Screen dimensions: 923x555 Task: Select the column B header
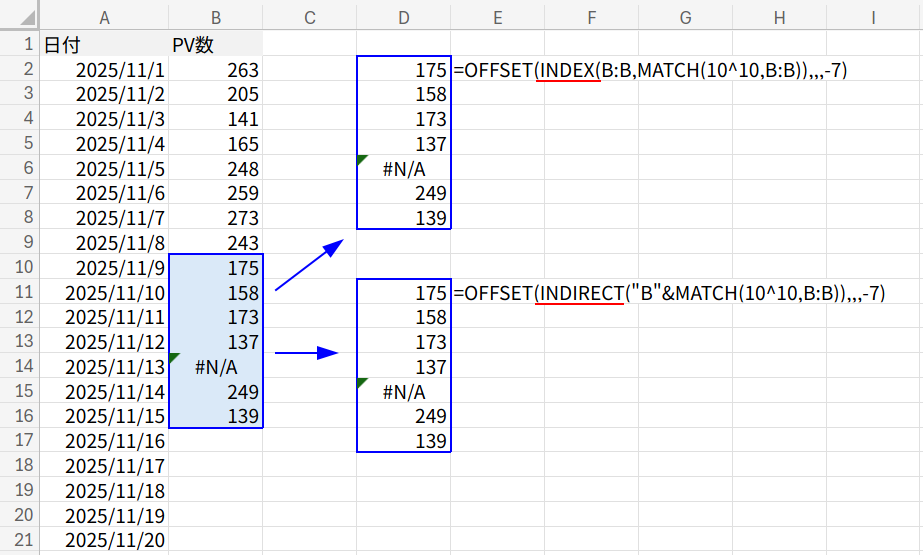tap(216, 17)
